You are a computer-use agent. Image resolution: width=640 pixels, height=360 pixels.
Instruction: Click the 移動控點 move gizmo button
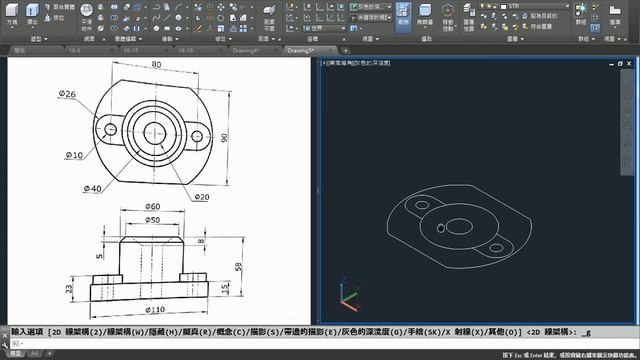pyautogui.click(x=448, y=17)
